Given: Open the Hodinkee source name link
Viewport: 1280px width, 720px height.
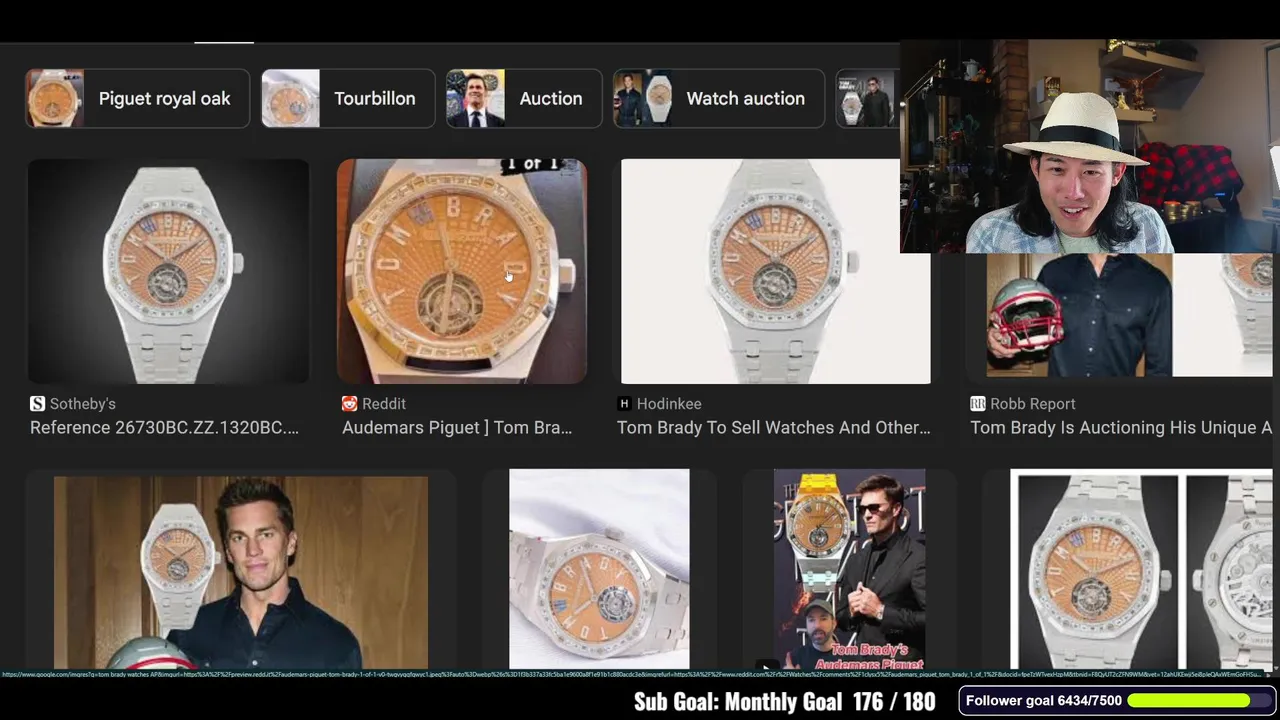Looking at the screenshot, I should tap(669, 404).
